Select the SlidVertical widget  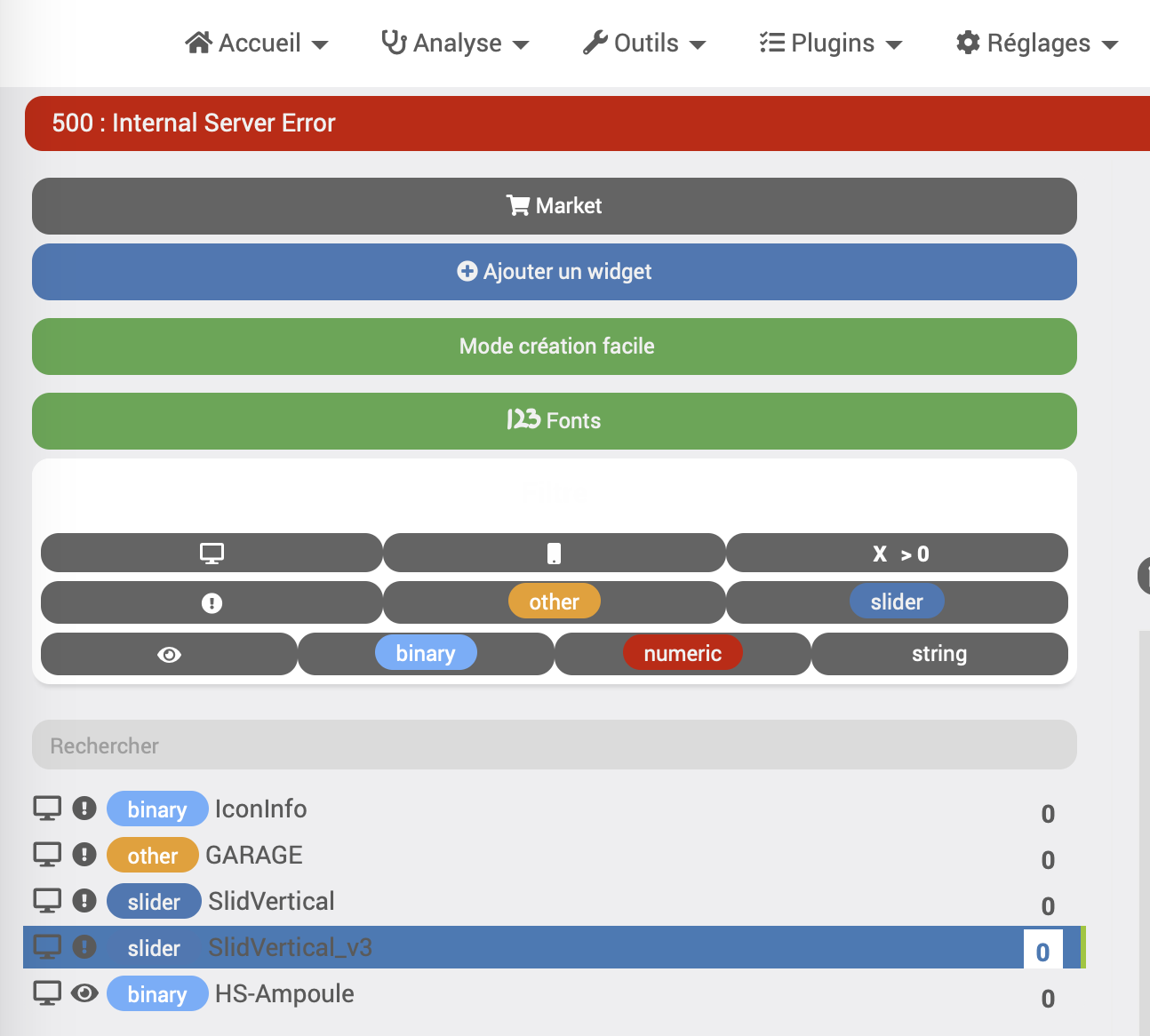coord(555,901)
